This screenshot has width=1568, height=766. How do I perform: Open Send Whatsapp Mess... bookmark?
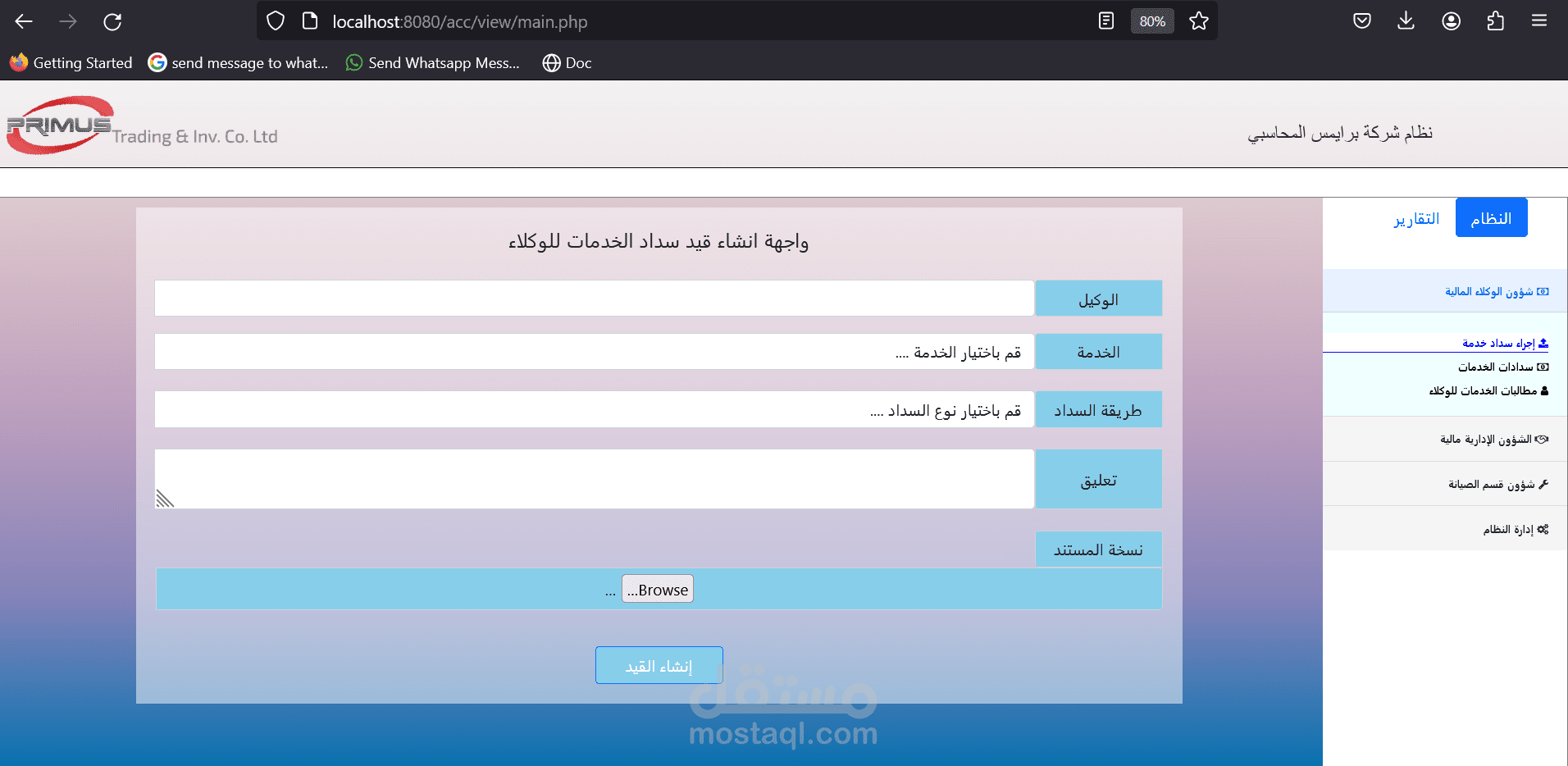coord(433,63)
